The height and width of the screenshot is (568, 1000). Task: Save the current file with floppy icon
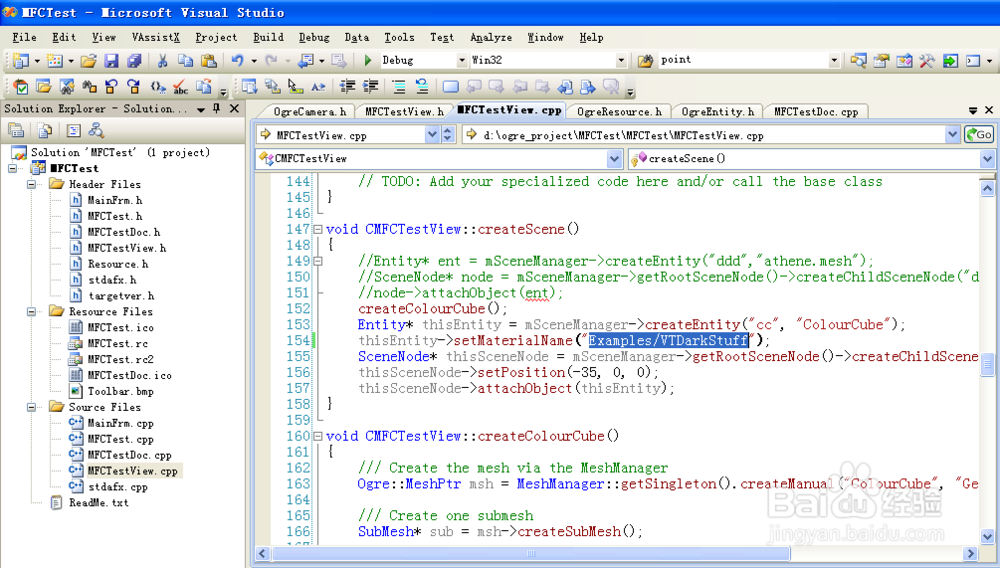tap(111, 61)
